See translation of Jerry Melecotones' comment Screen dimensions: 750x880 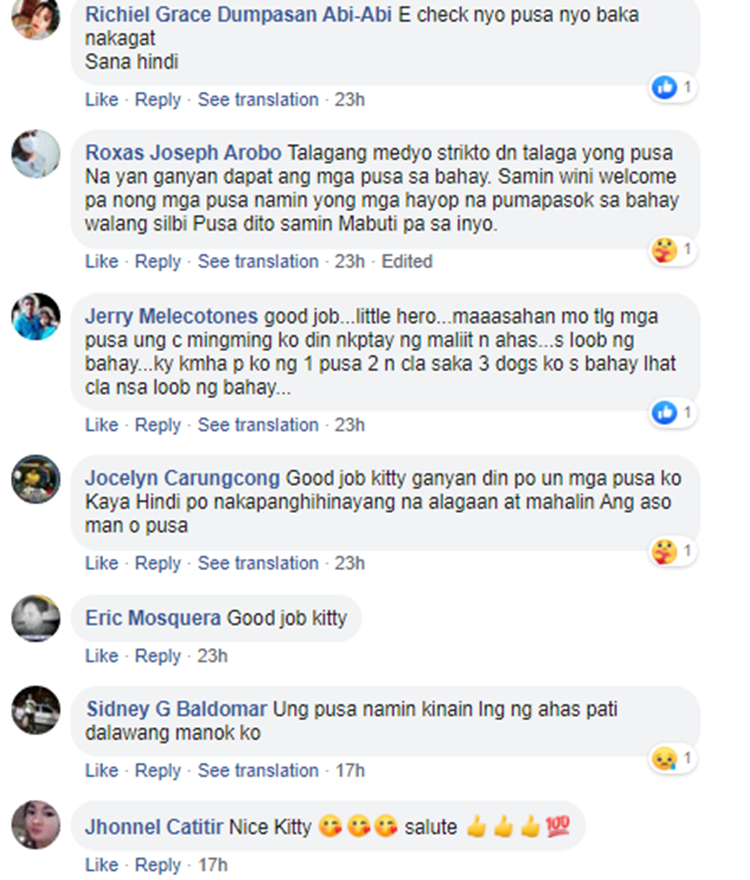pyautogui.click(x=258, y=425)
